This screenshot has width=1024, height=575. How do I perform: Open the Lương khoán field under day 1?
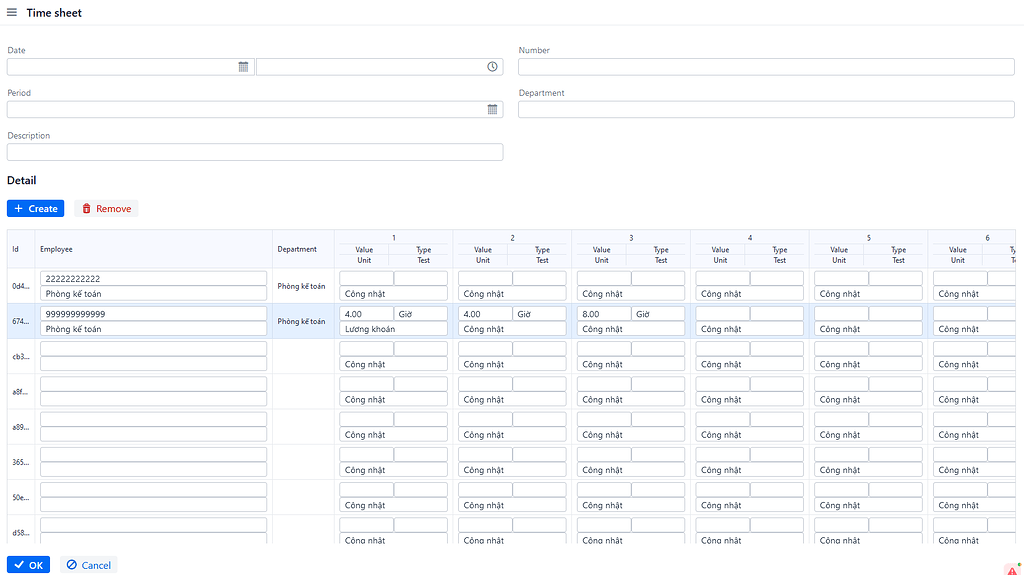[393, 329]
